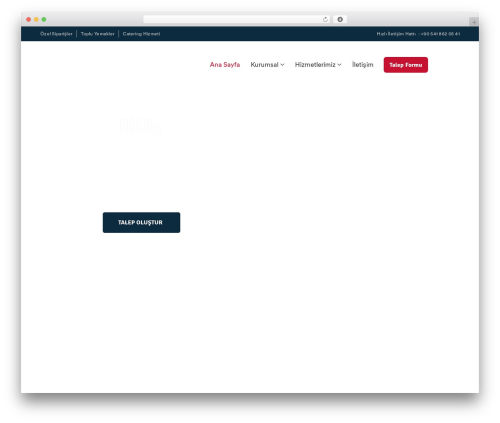Image resolution: width=500 pixels, height=423 pixels.
Task: Open the Özel Siparişler link
Action: tap(56, 34)
